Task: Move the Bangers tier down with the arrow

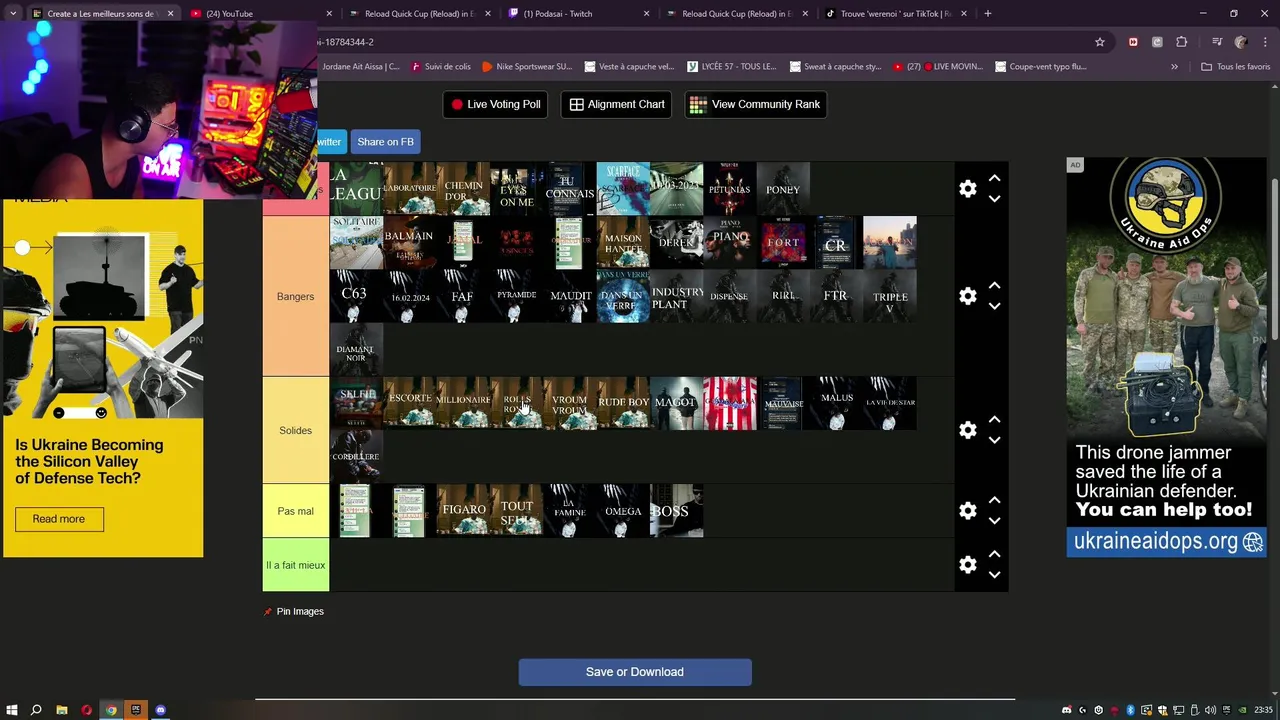Action: [994, 306]
